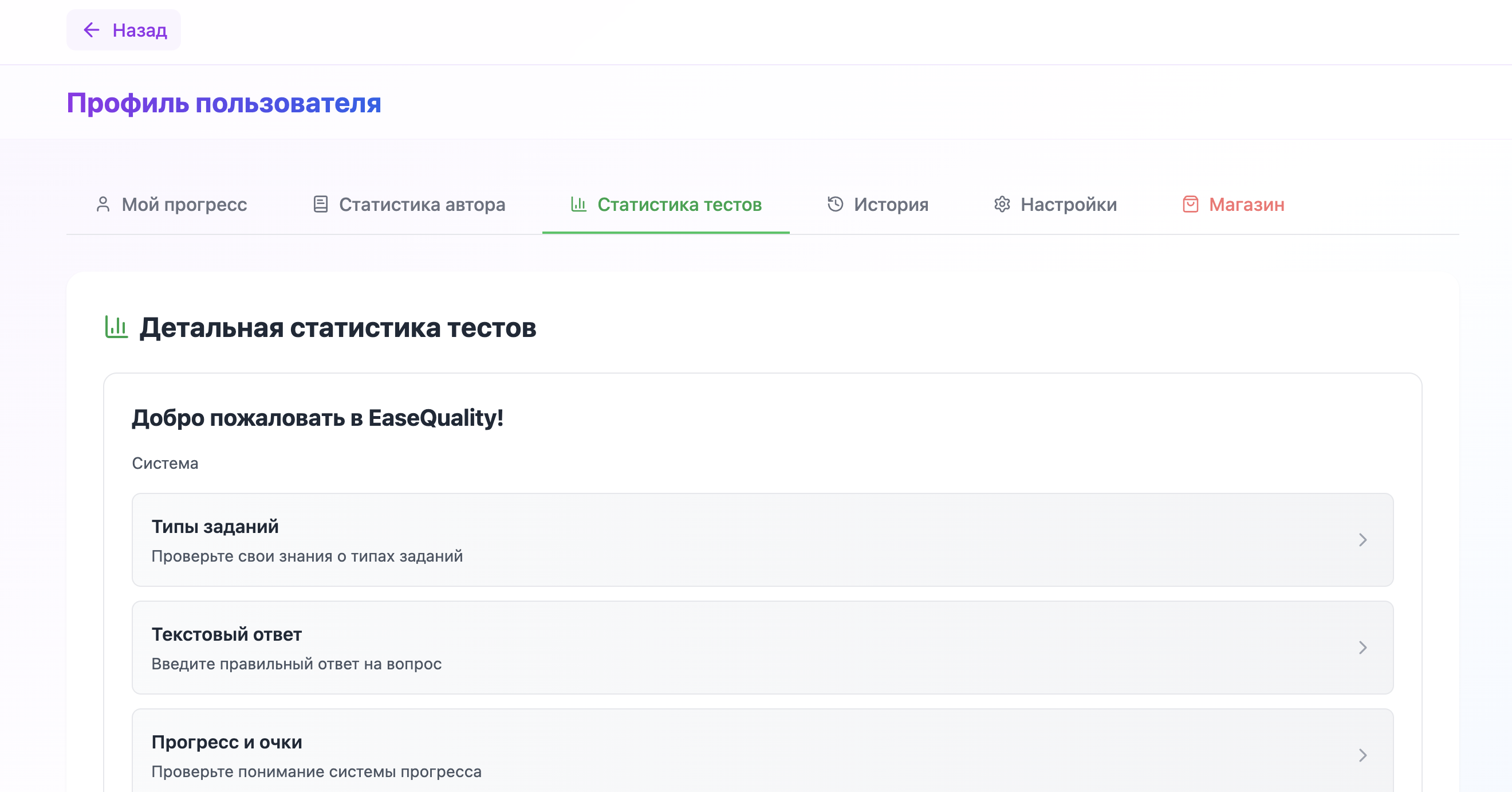Switch to the Мой прогресс tab
This screenshot has height=792, width=1512.
pyautogui.click(x=184, y=205)
